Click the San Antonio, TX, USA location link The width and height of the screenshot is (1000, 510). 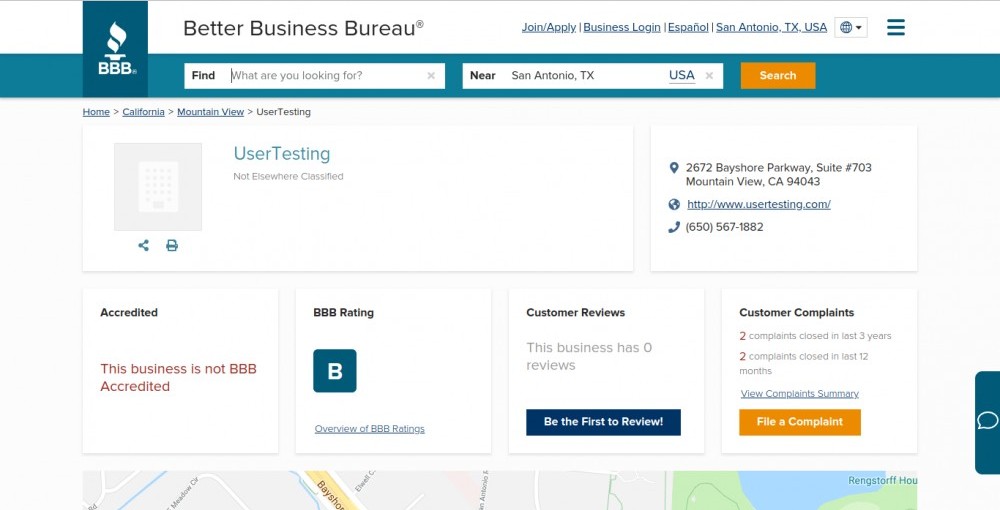771,27
